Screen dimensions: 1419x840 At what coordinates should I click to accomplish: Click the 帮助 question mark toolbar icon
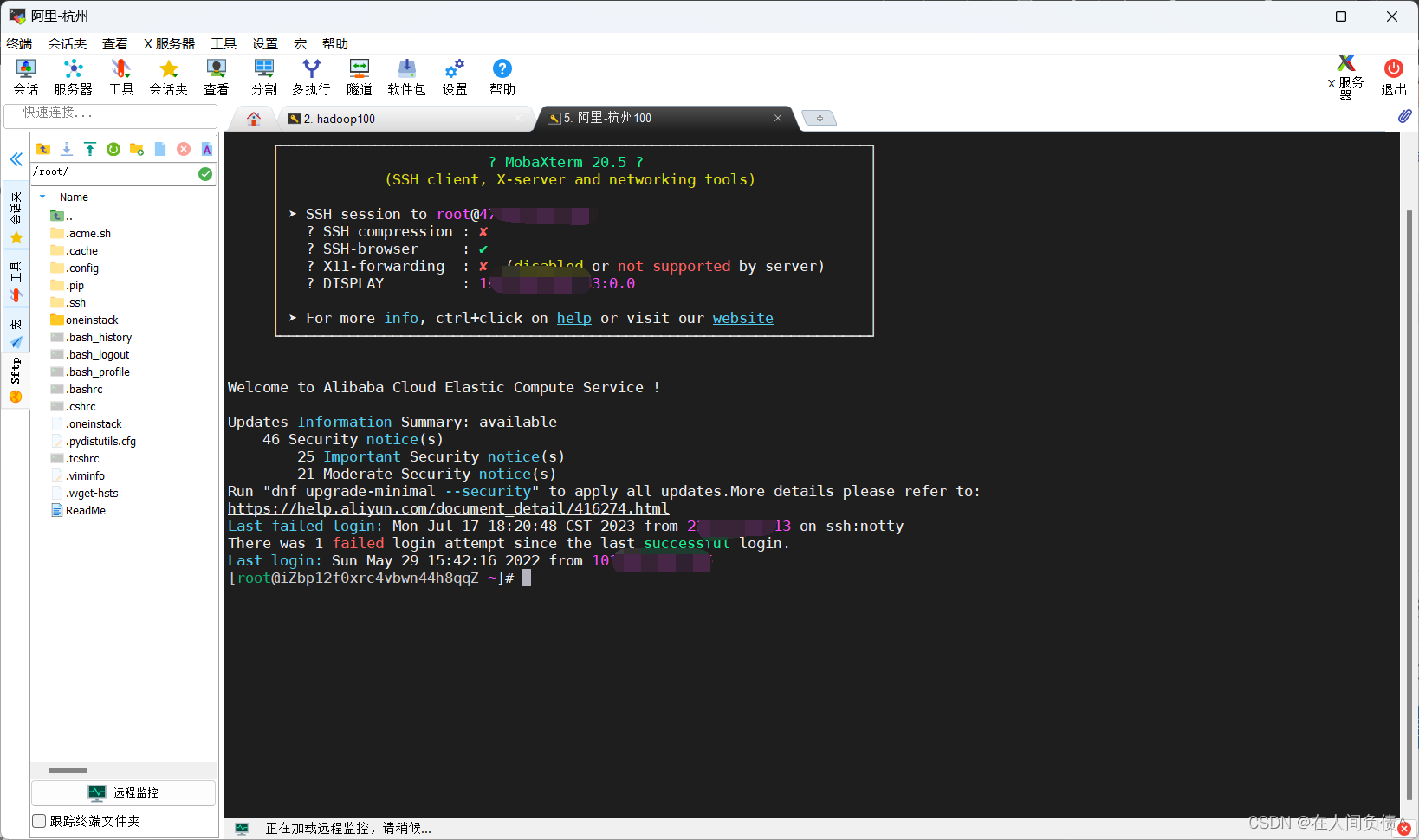tap(502, 77)
